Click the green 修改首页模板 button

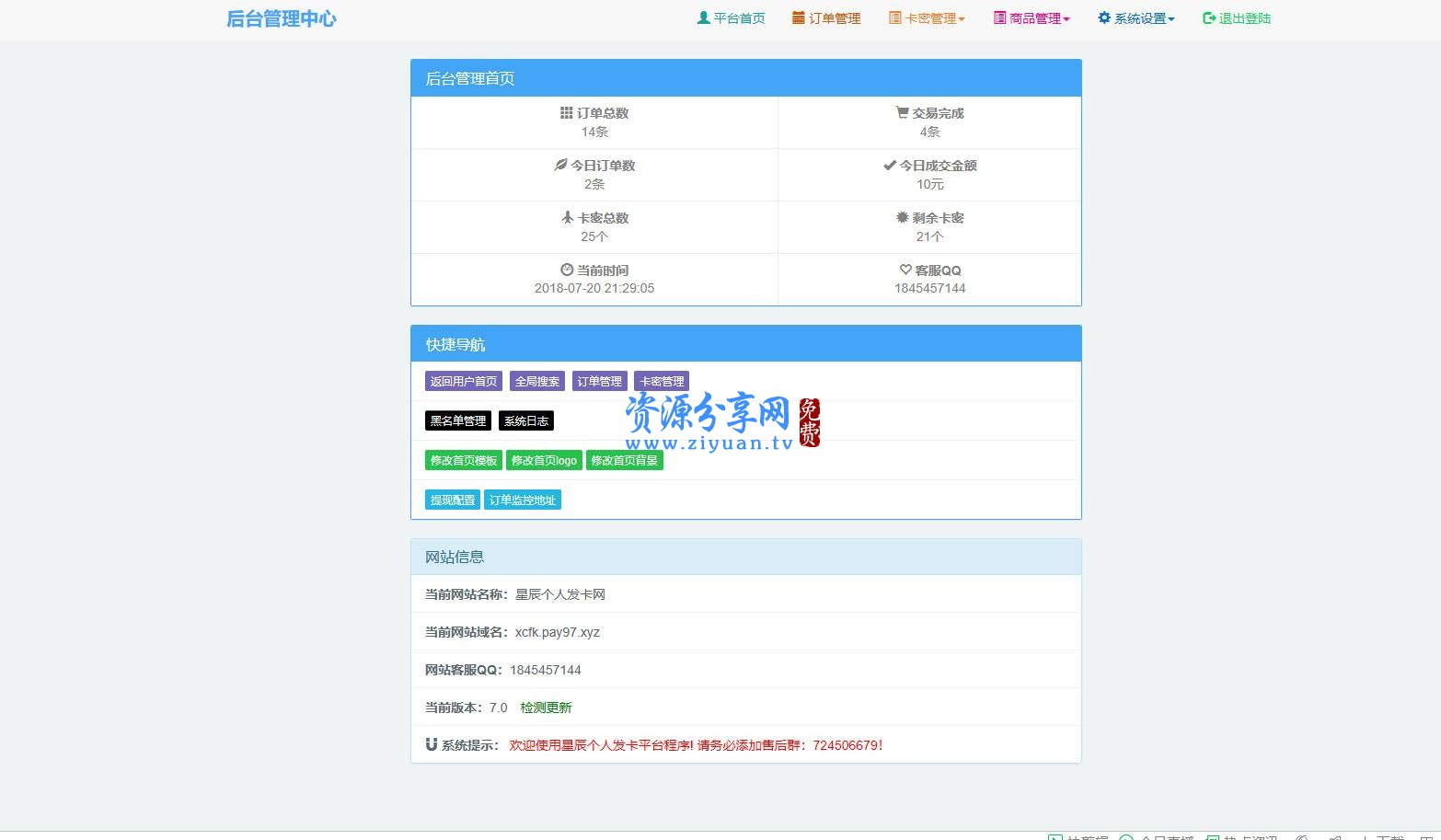[464, 460]
